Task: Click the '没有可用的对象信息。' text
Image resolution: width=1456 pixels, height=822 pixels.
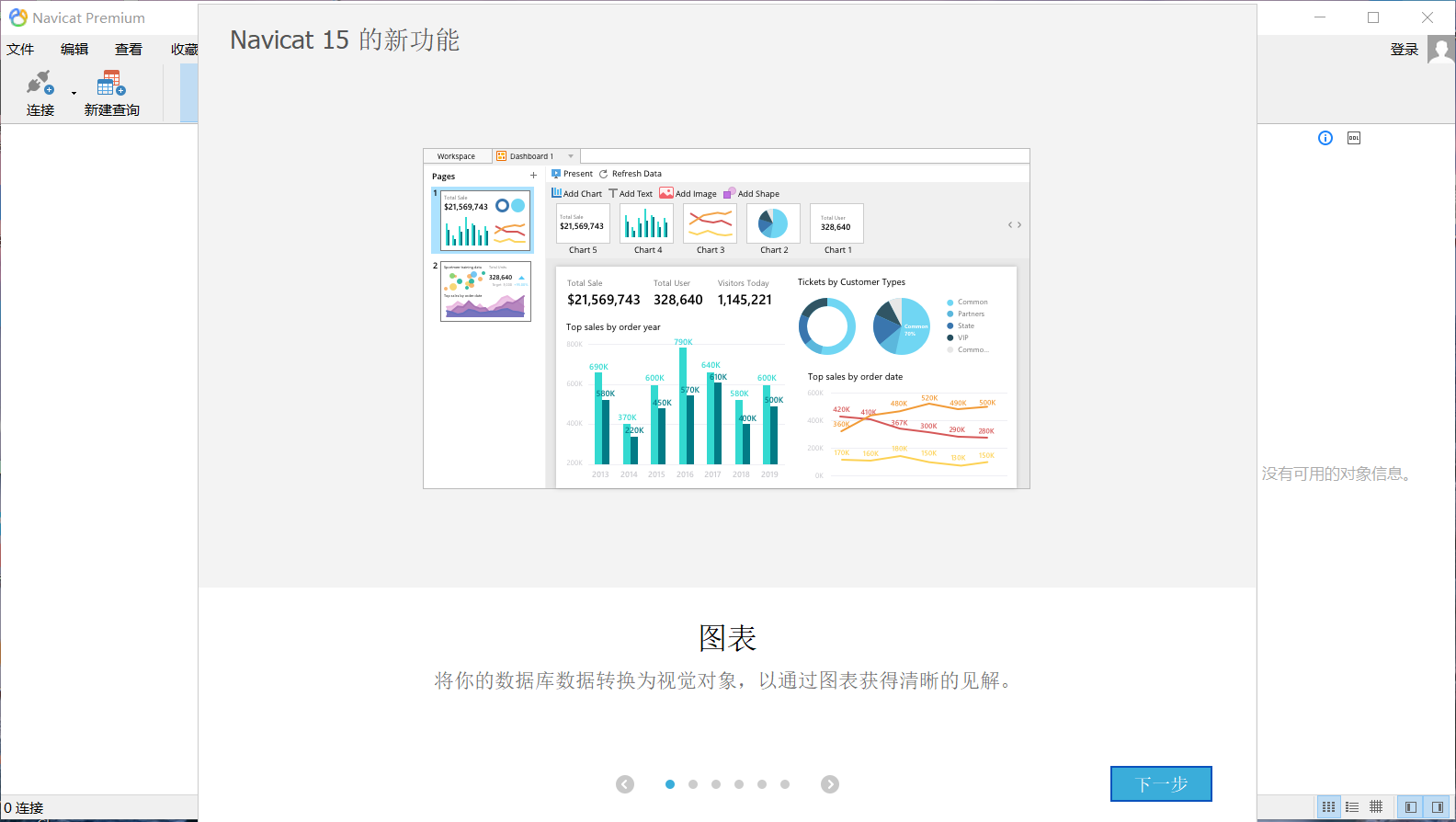Action: pos(1338,474)
